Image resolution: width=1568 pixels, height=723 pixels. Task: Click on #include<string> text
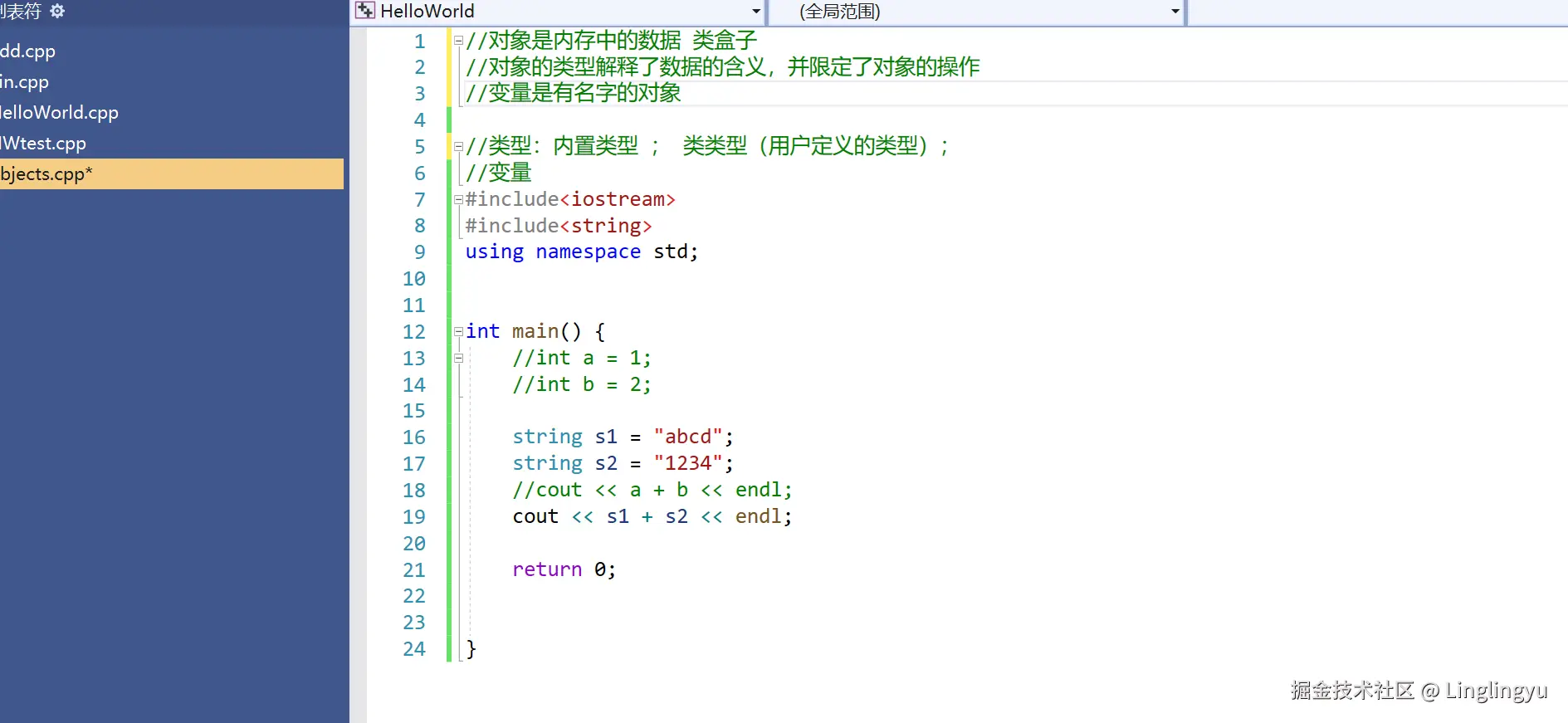pyautogui.click(x=559, y=226)
